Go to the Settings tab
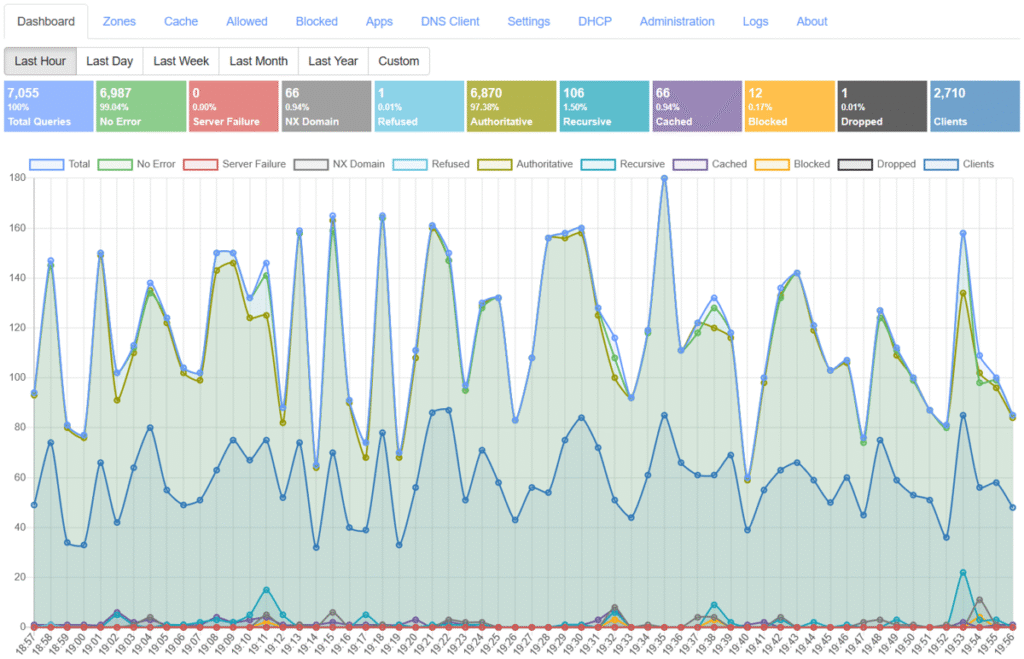Viewport: 1024px width, 659px height. pyautogui.click(x=528, y=21)
